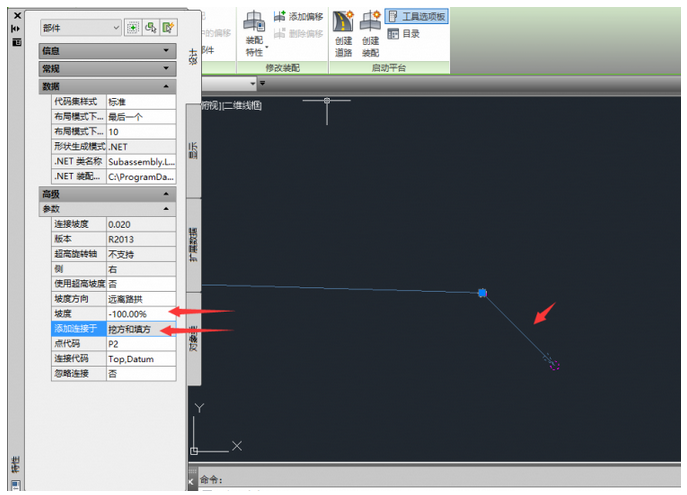
Task: Click the Quick Select icon
Action: click(x=168, y=28)
